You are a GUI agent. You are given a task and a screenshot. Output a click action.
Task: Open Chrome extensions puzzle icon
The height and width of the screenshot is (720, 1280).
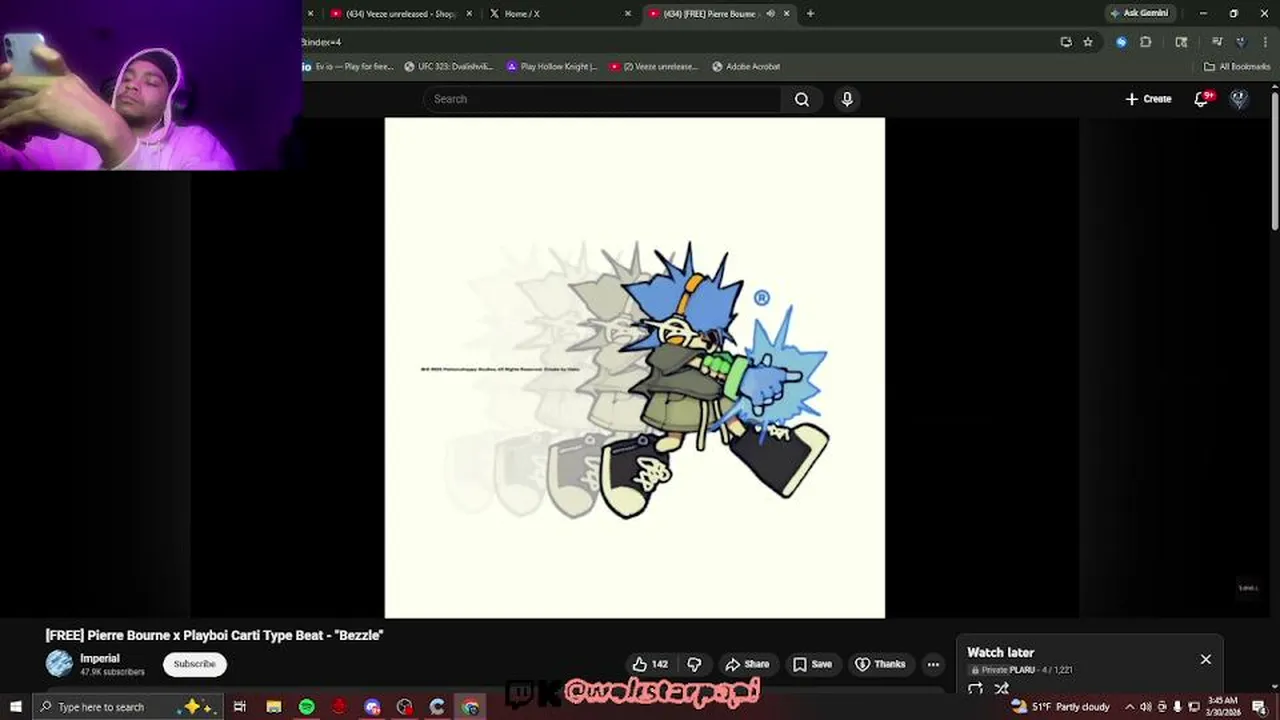click(1146, 42)
